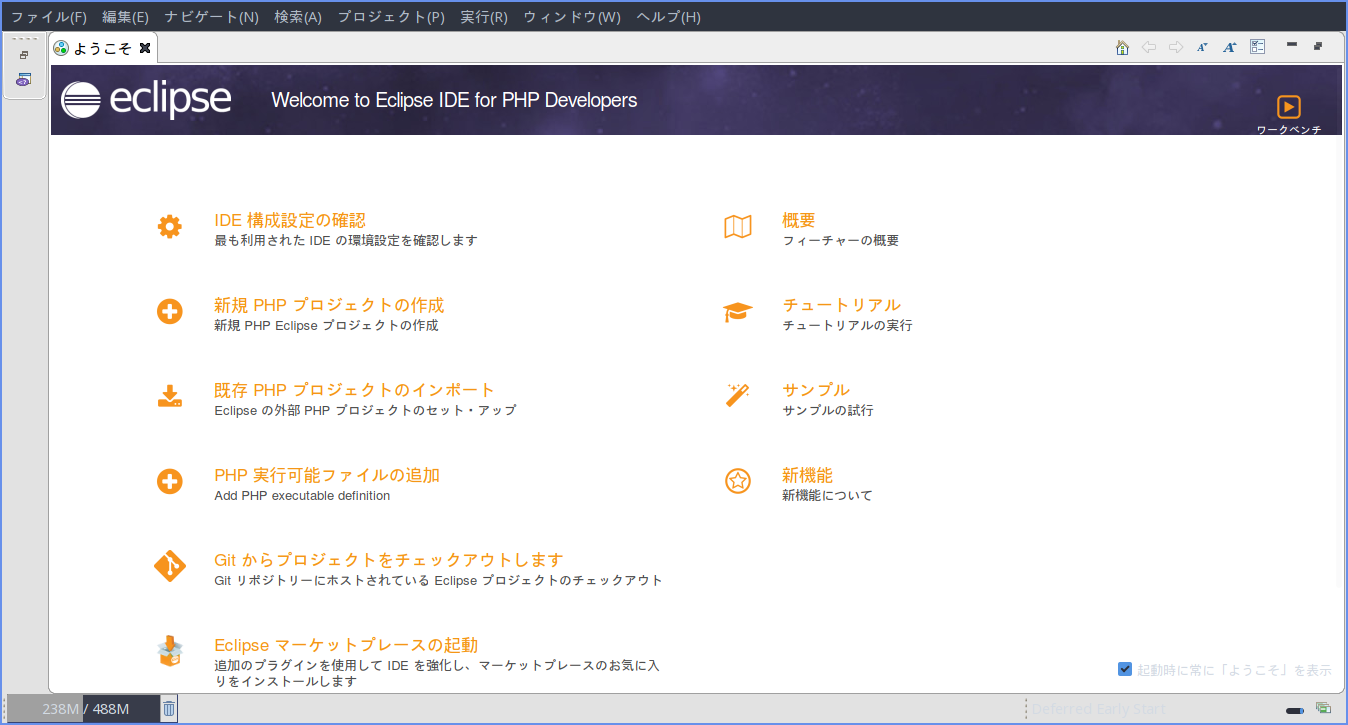The width and height of the screenshot is (1348, 725).
Task: Maximize the welcome view
Action: coord(1319,46)
